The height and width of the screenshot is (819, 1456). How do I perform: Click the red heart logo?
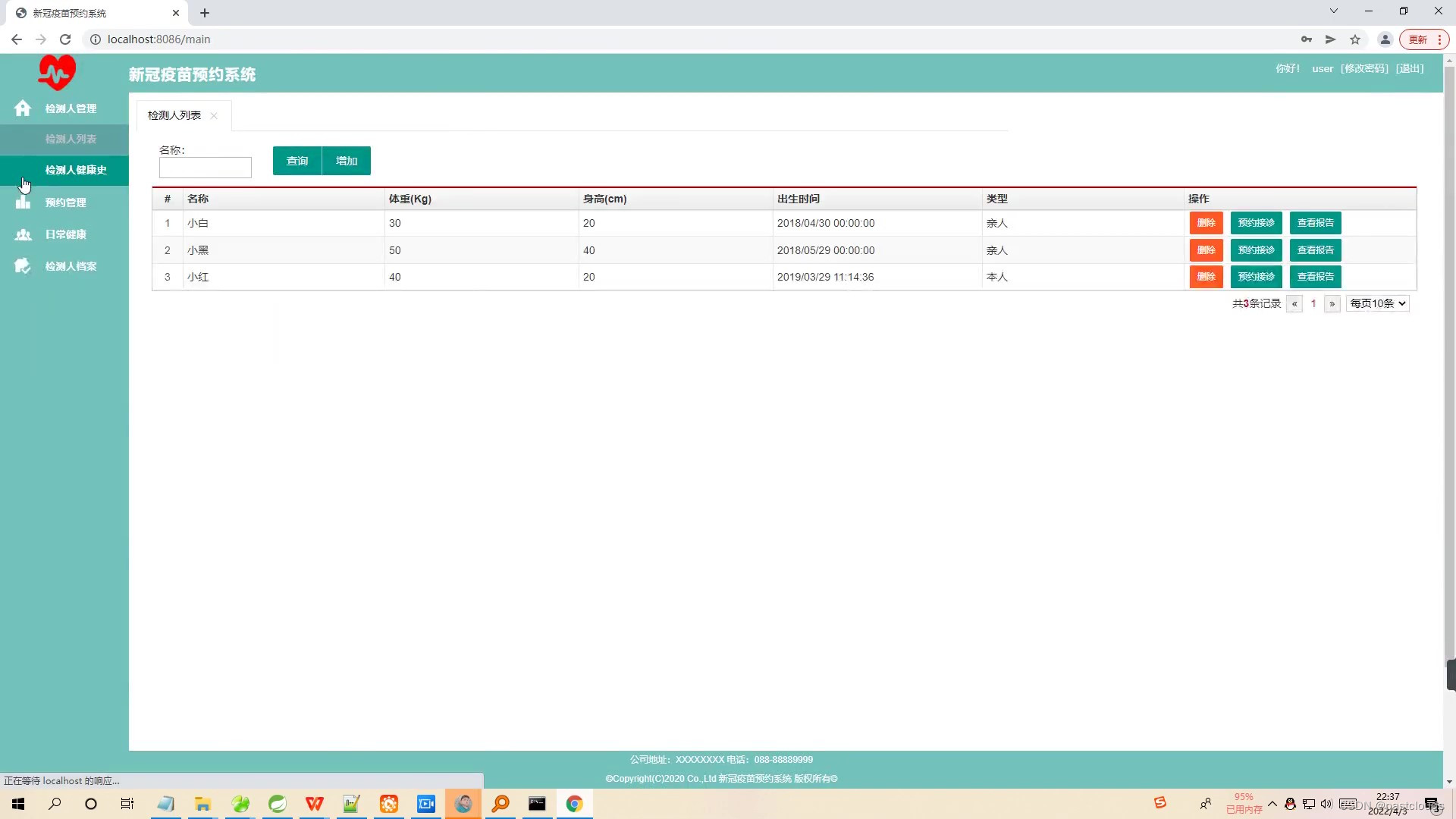coord(57,73)
